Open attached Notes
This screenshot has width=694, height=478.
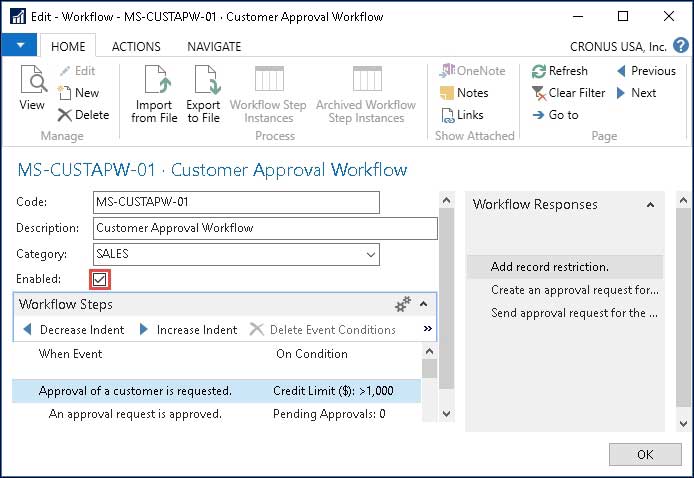464,93
